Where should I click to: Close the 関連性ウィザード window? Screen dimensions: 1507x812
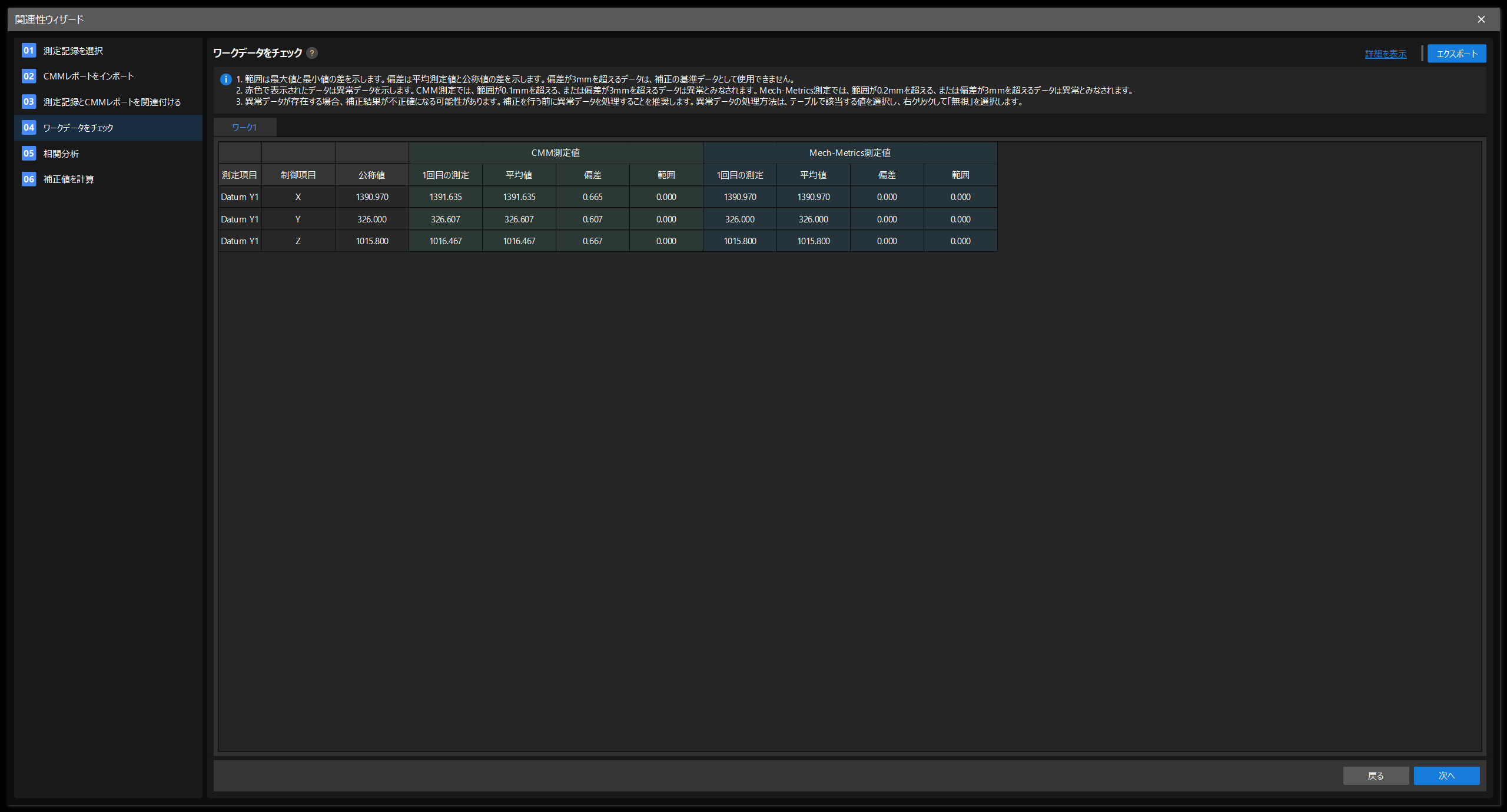click(1481, 19)
